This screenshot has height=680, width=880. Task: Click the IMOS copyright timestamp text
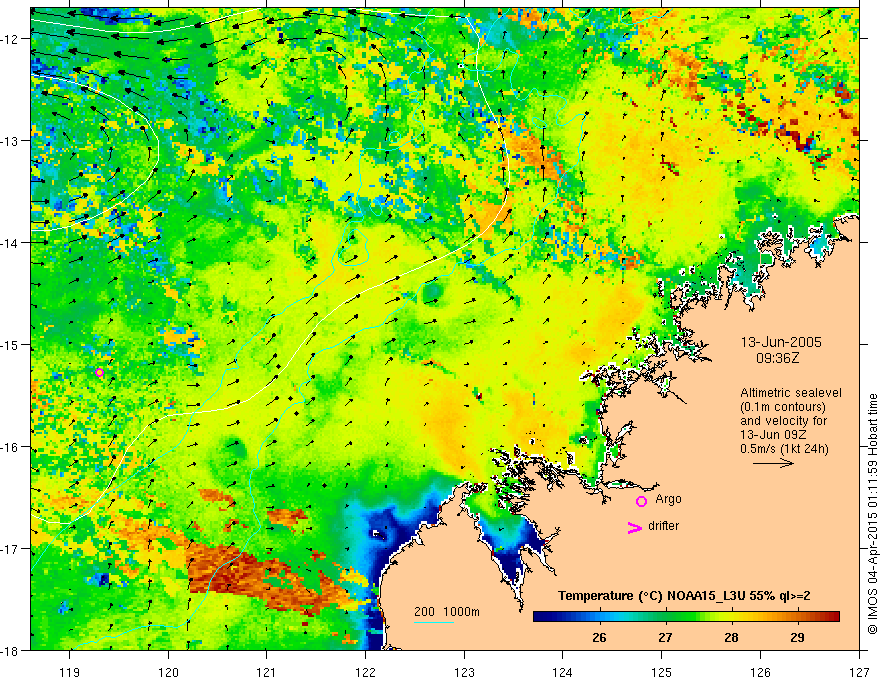(872, 514)
